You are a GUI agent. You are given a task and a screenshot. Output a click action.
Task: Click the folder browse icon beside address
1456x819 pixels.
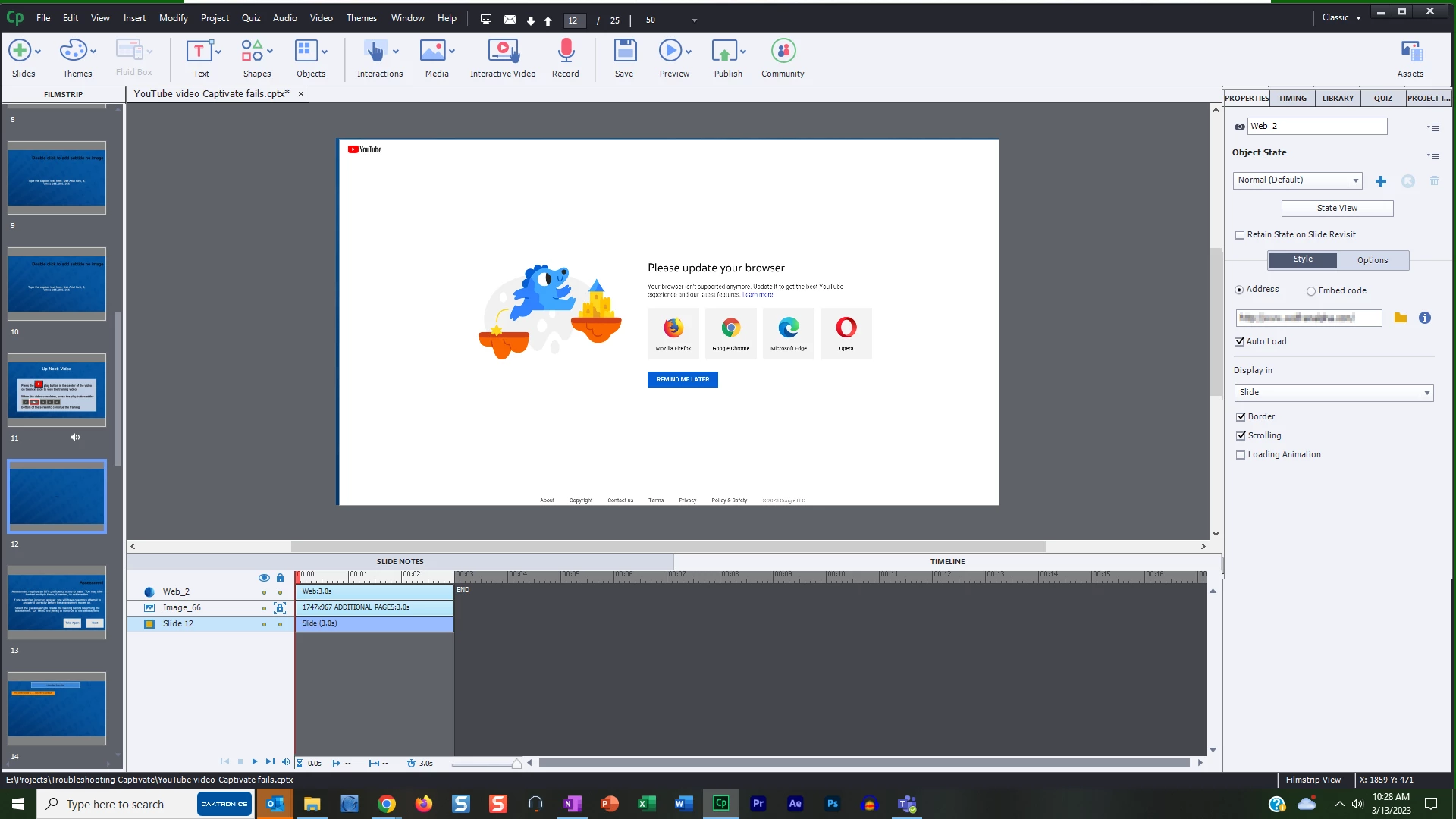(1400, 318)
